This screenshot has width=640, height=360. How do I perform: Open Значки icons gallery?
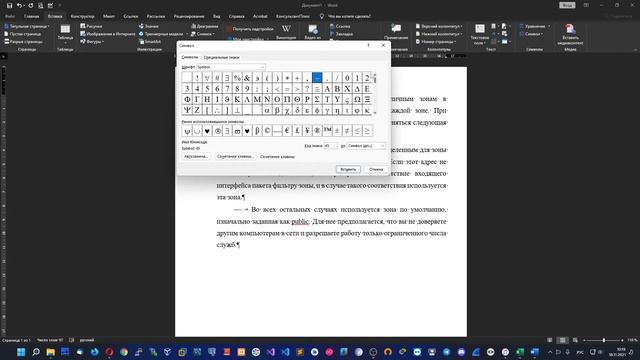pos(149,26)
